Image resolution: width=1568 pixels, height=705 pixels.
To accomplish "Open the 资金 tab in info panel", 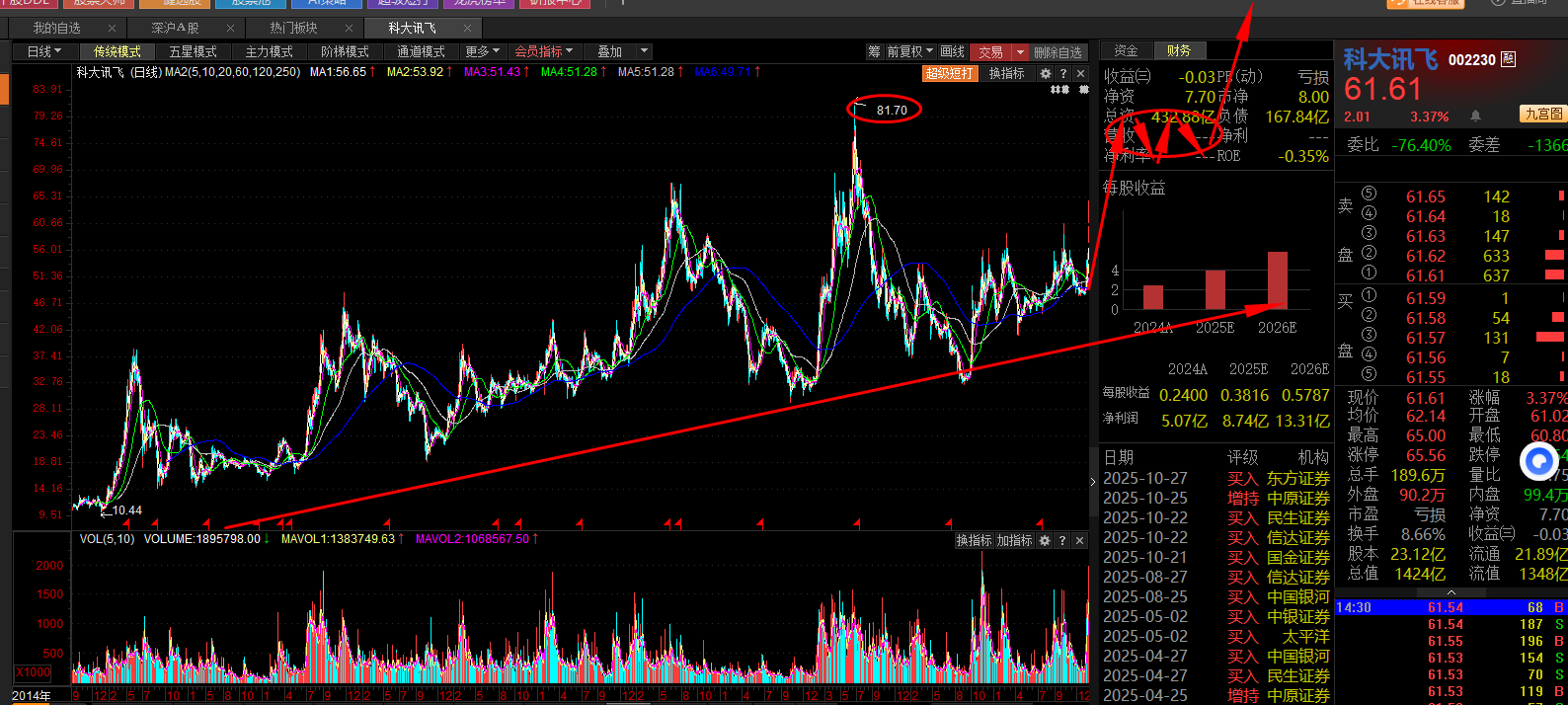I will tap(1126, 50).
